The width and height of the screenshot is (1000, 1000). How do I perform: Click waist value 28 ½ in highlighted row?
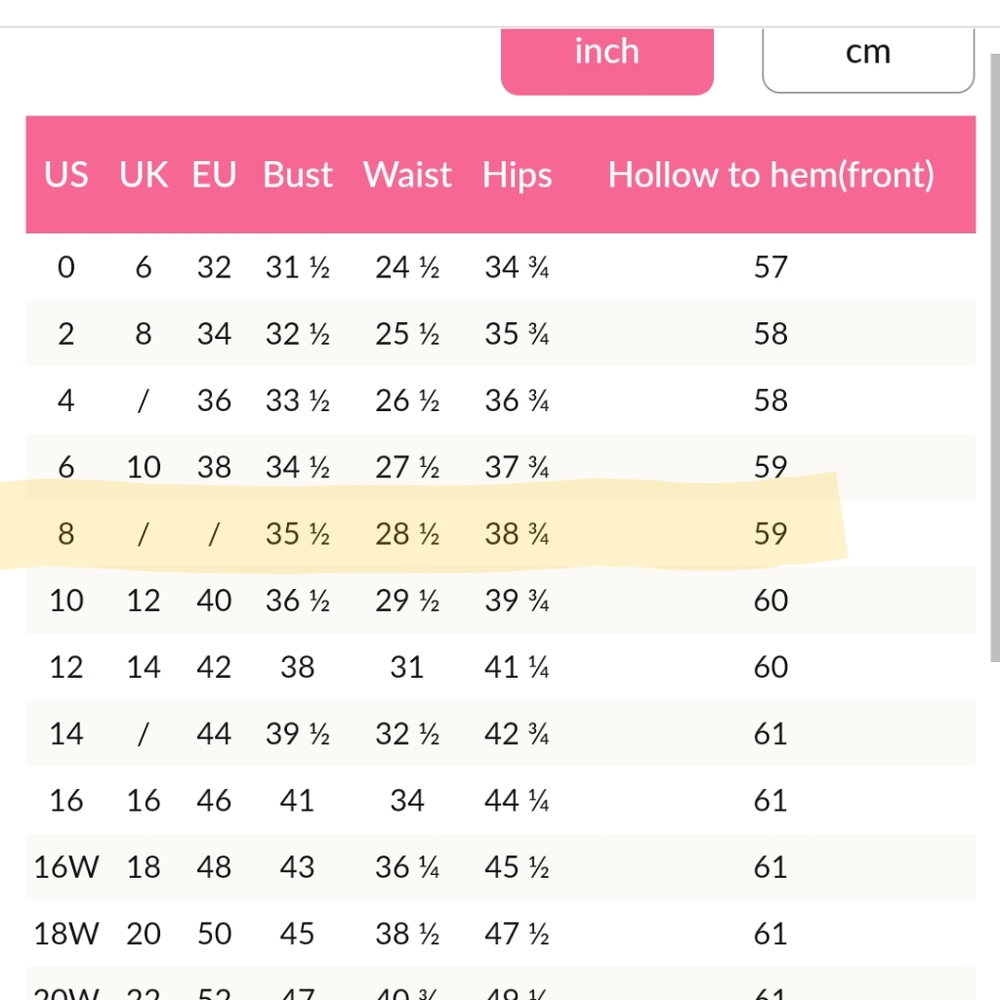point(407,534)
